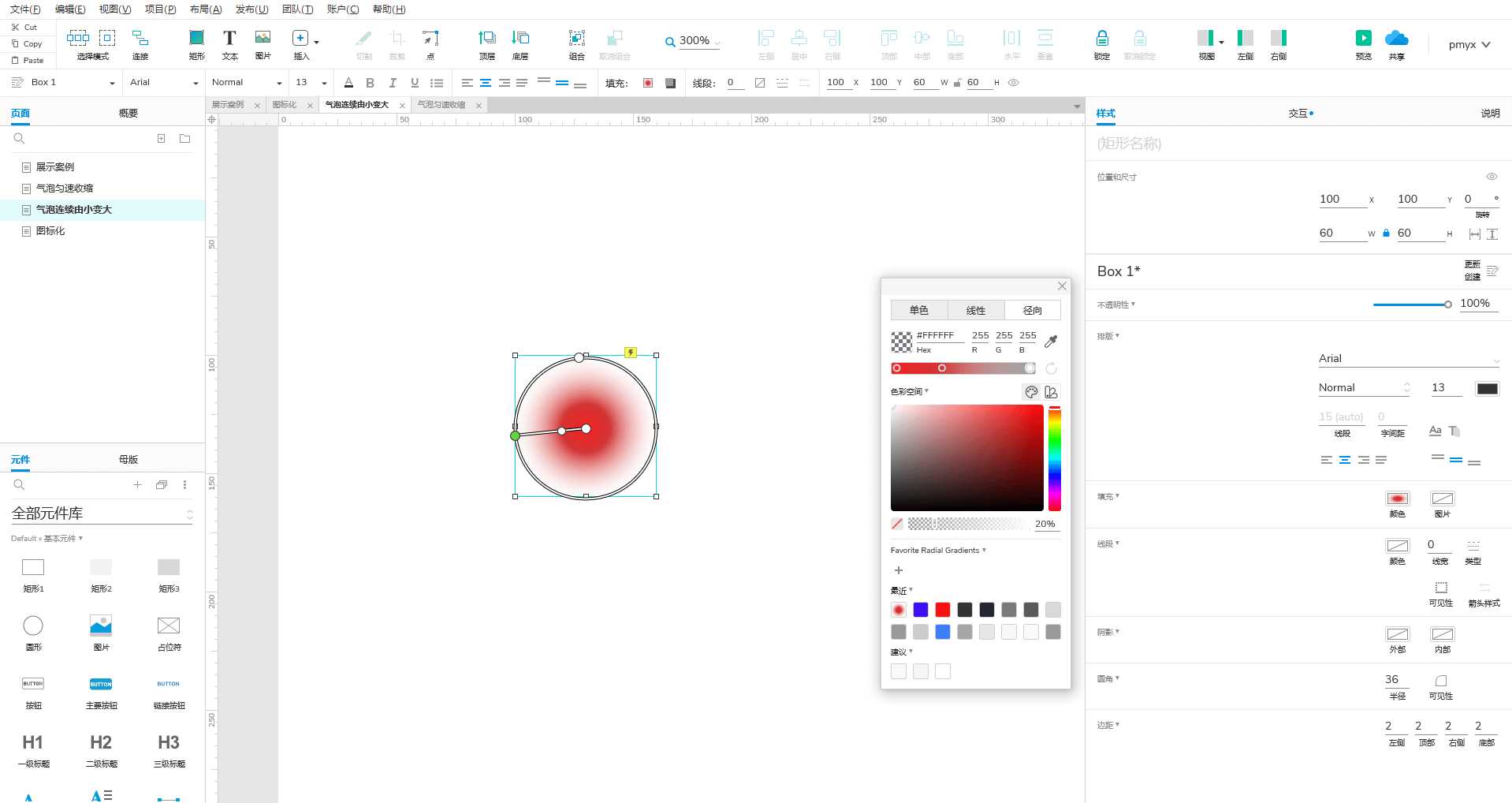The height and width of the screenshot is (803, 1512).
Task: Click the Point tool icon
Action: click(x=430, y=38)
